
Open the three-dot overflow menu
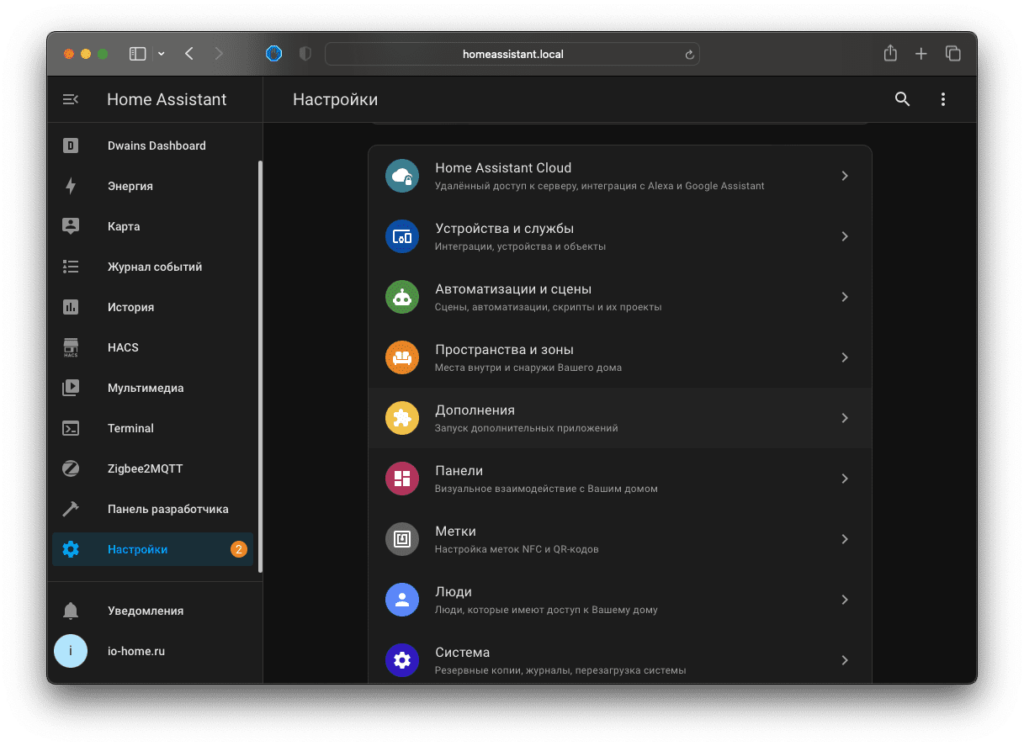[942, 99]
